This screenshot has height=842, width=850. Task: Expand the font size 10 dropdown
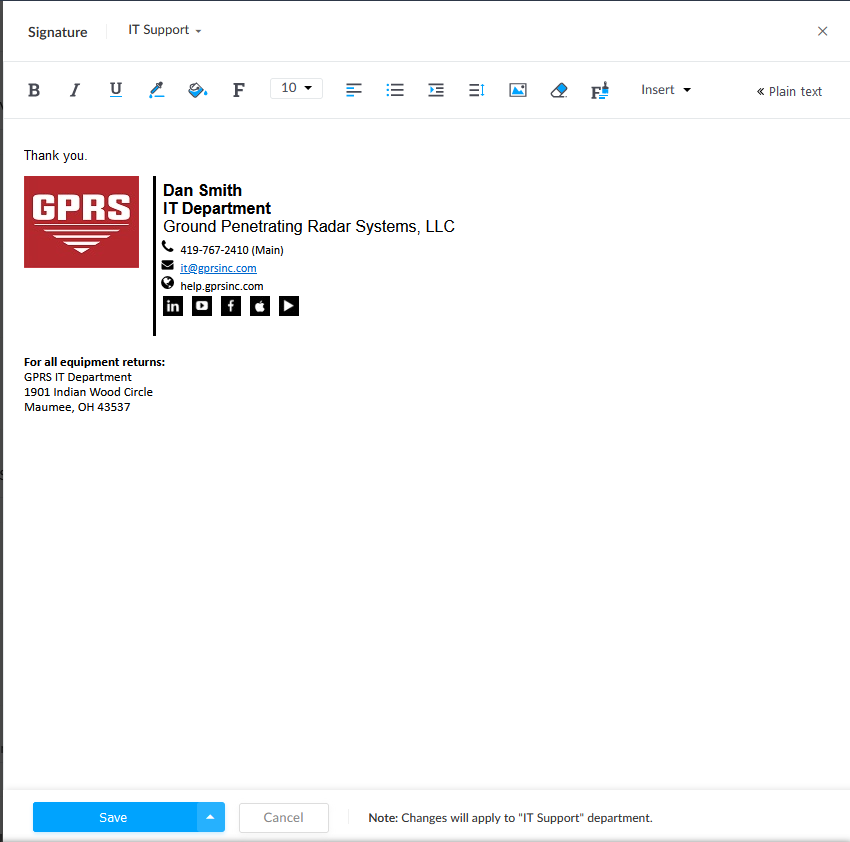click(x=296, y=89)
